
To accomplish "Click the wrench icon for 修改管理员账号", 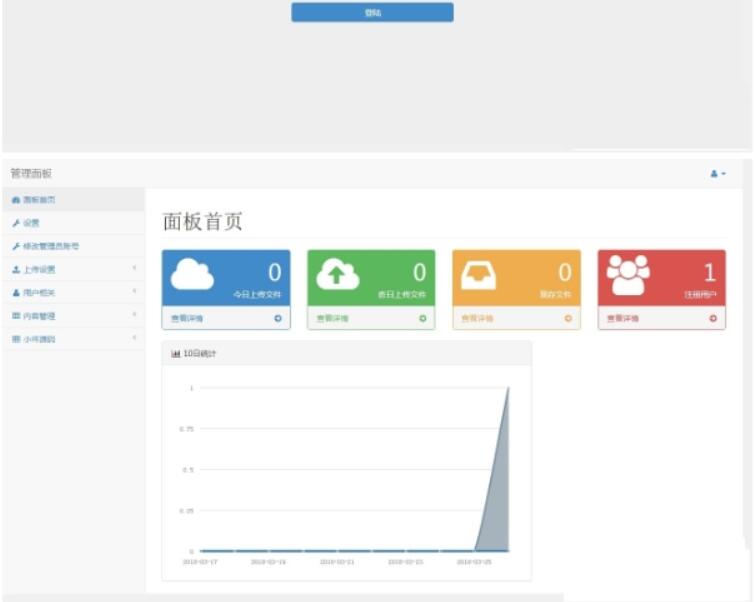I will click(16, 246).
